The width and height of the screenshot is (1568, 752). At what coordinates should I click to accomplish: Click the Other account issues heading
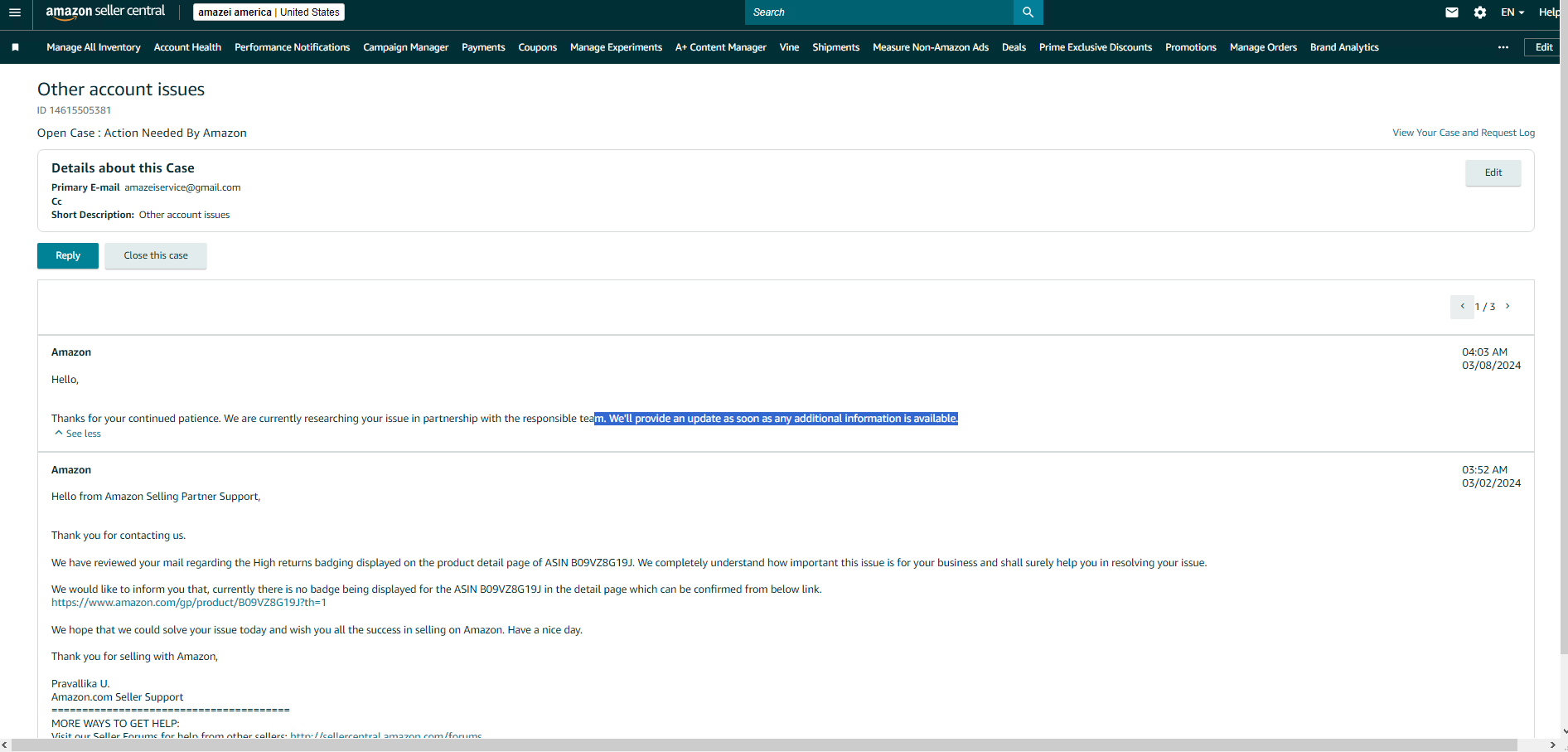(121, 90)
